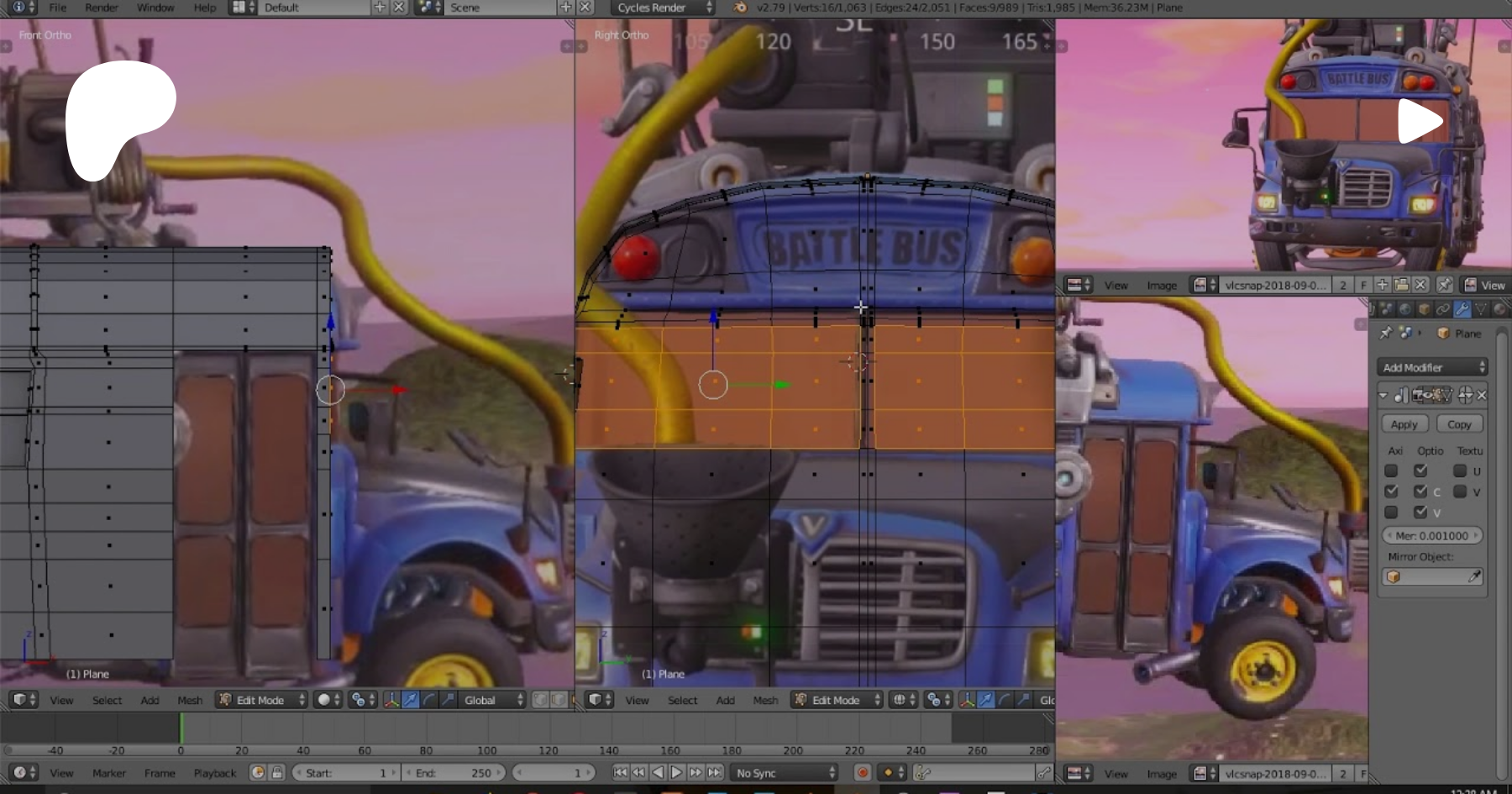The width and height of the screenshot is (1512, 794).
Task: Open the Render menu in the top bar
Action: (102, 8)
